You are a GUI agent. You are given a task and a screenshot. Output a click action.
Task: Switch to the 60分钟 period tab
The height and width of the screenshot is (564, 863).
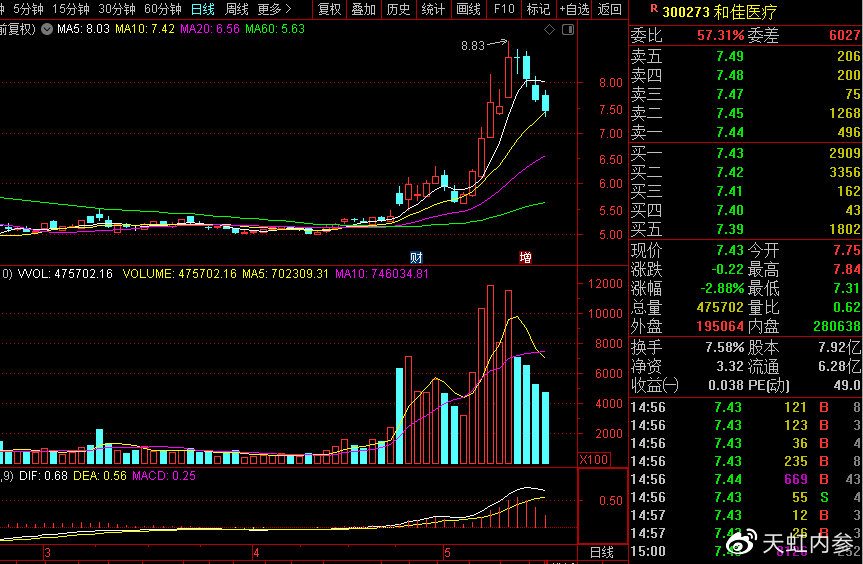pos(162,9)
